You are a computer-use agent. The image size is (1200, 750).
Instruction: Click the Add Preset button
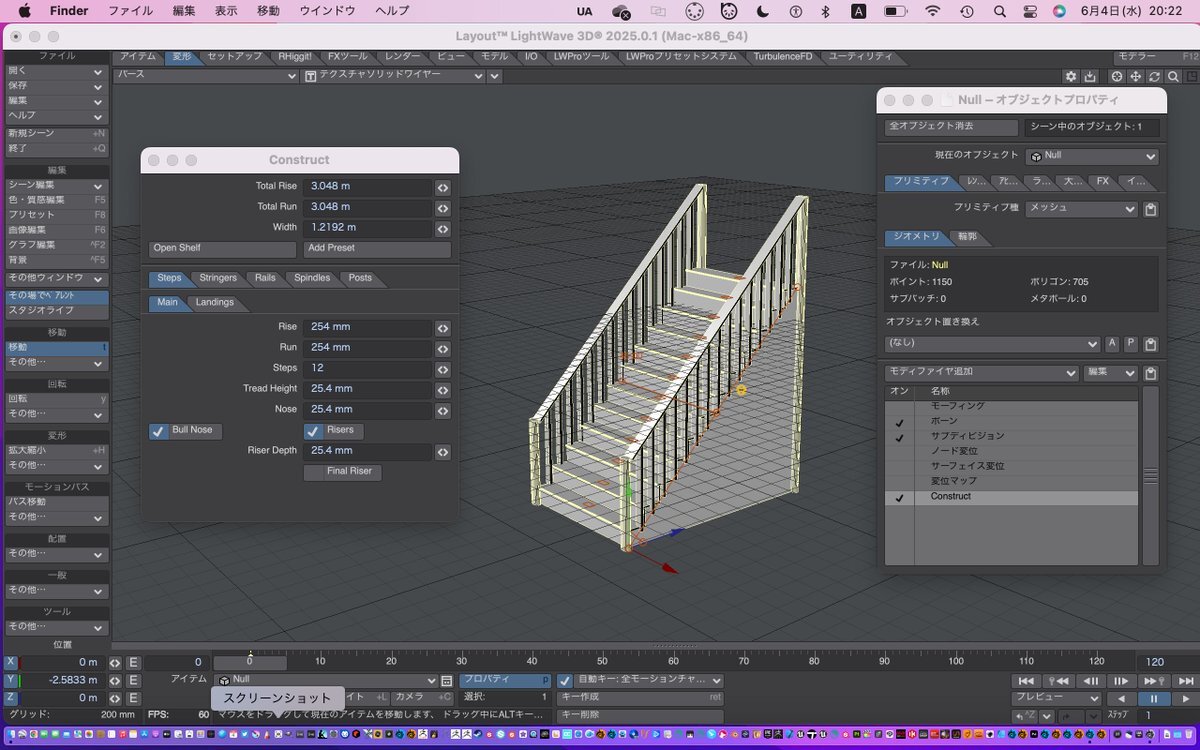(x=377, y=249)
